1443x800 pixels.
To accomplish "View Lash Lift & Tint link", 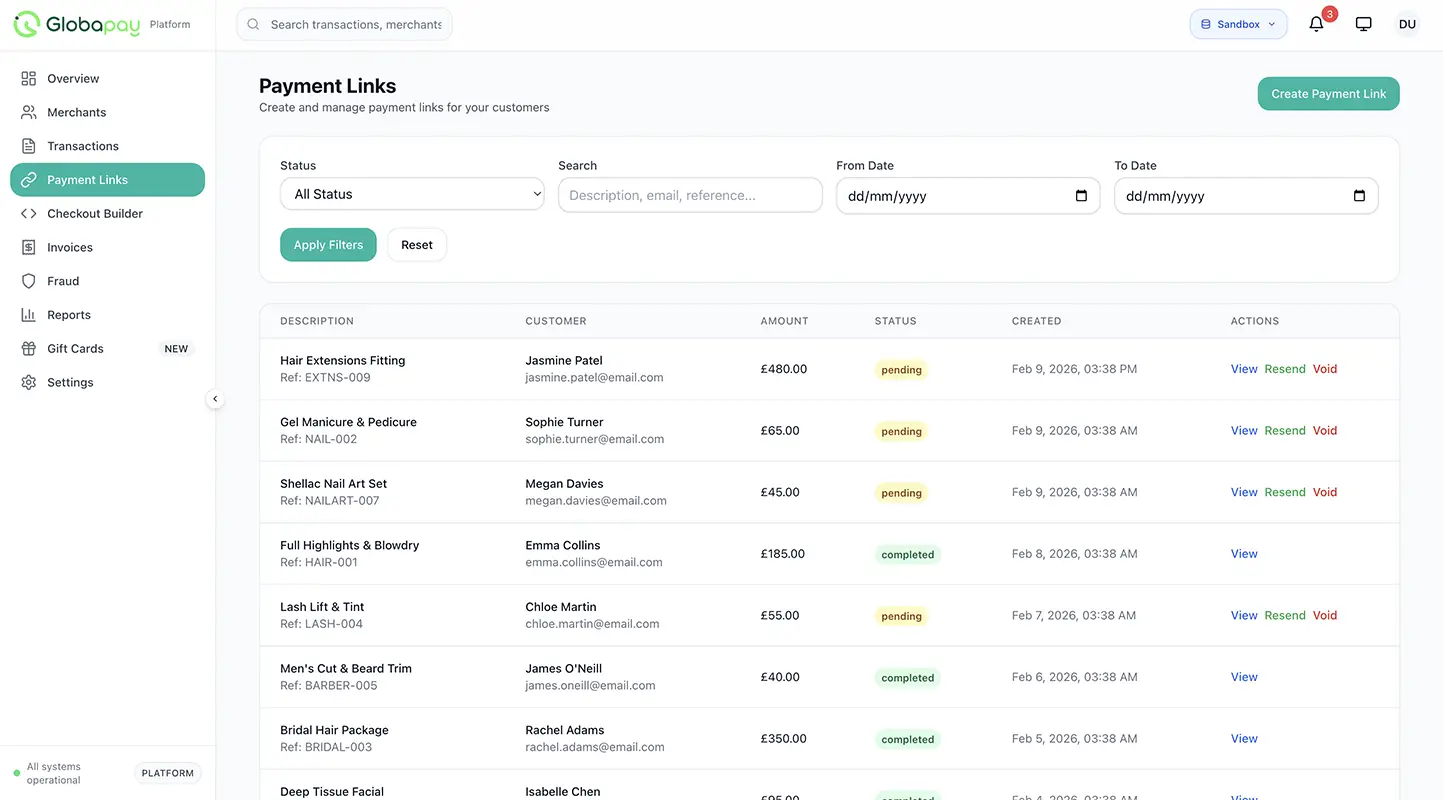I will 1244,616.
